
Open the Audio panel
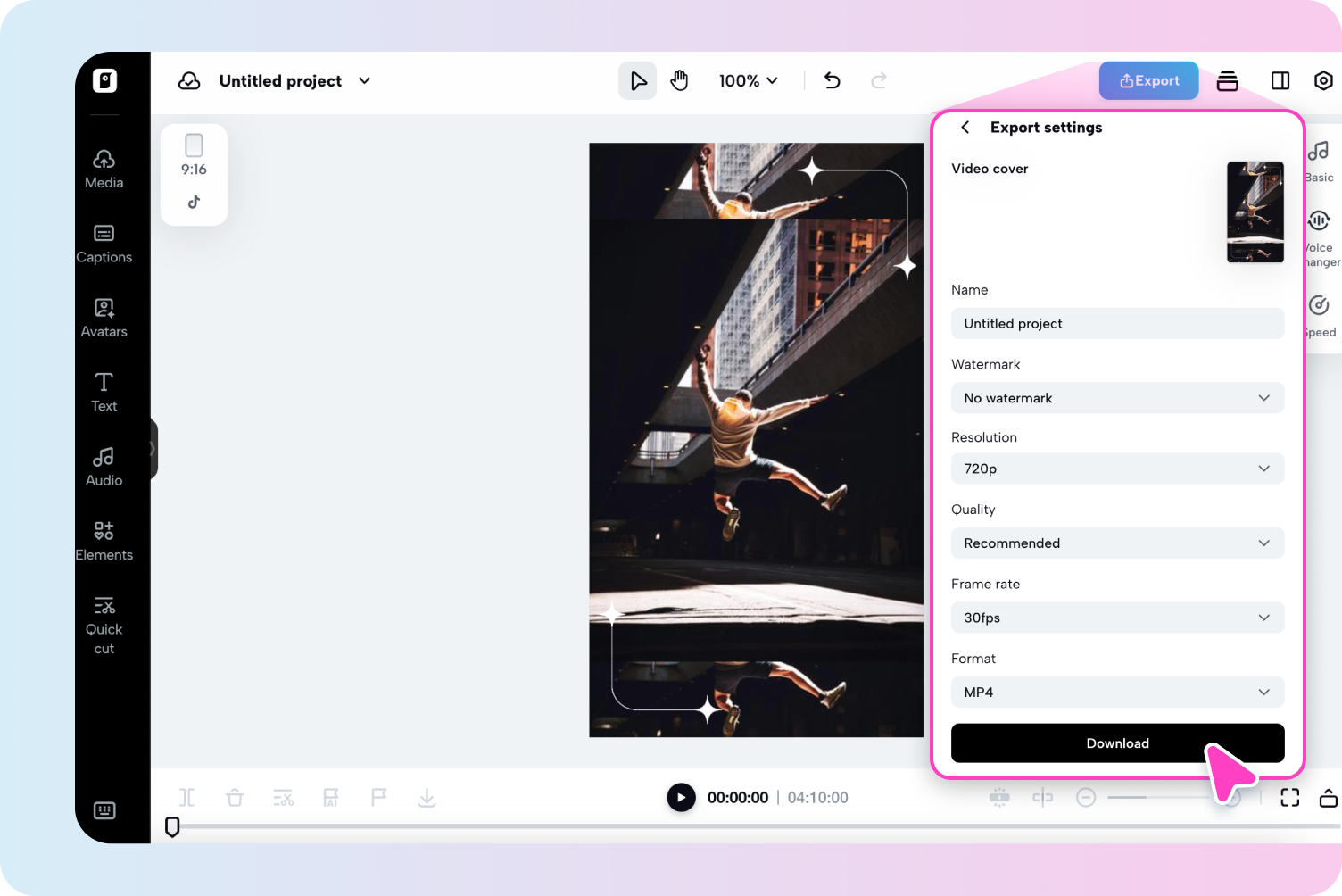pyautogui.click(x=104, y=465)
